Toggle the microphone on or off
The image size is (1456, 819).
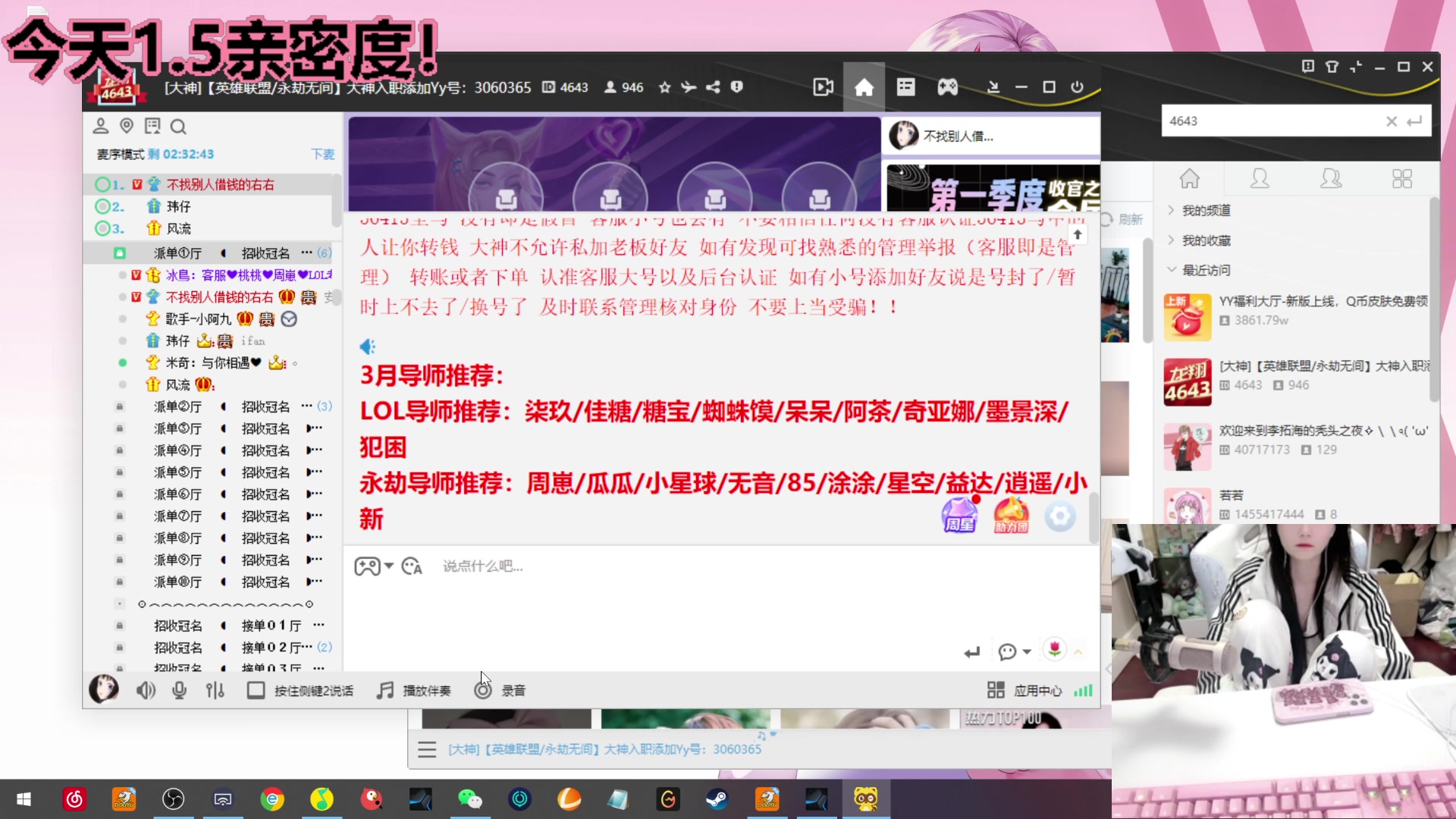tap(179, 690)
